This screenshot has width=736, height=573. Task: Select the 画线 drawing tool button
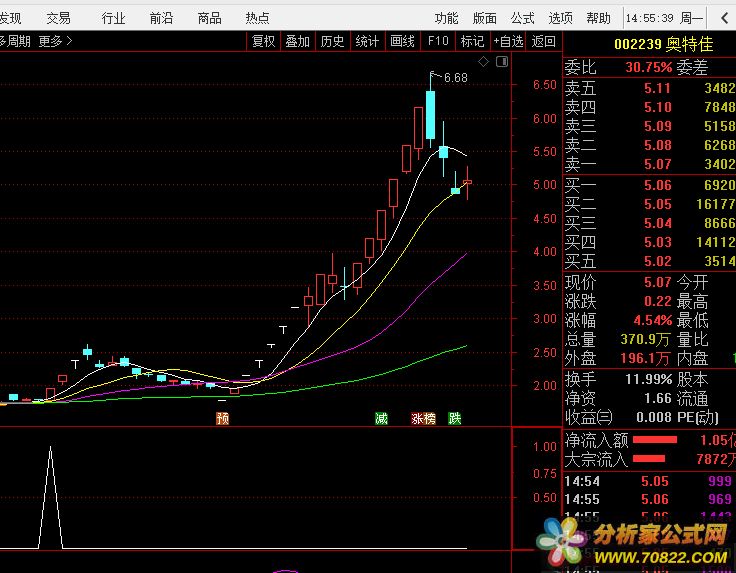point(402,41)
